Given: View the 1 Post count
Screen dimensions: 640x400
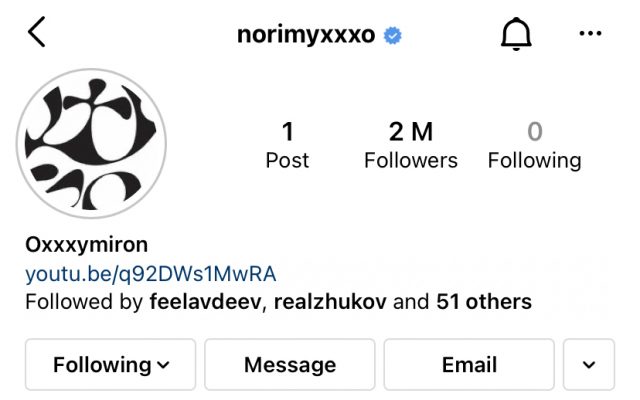Looking at the screenshot, I should click(287, 144).
